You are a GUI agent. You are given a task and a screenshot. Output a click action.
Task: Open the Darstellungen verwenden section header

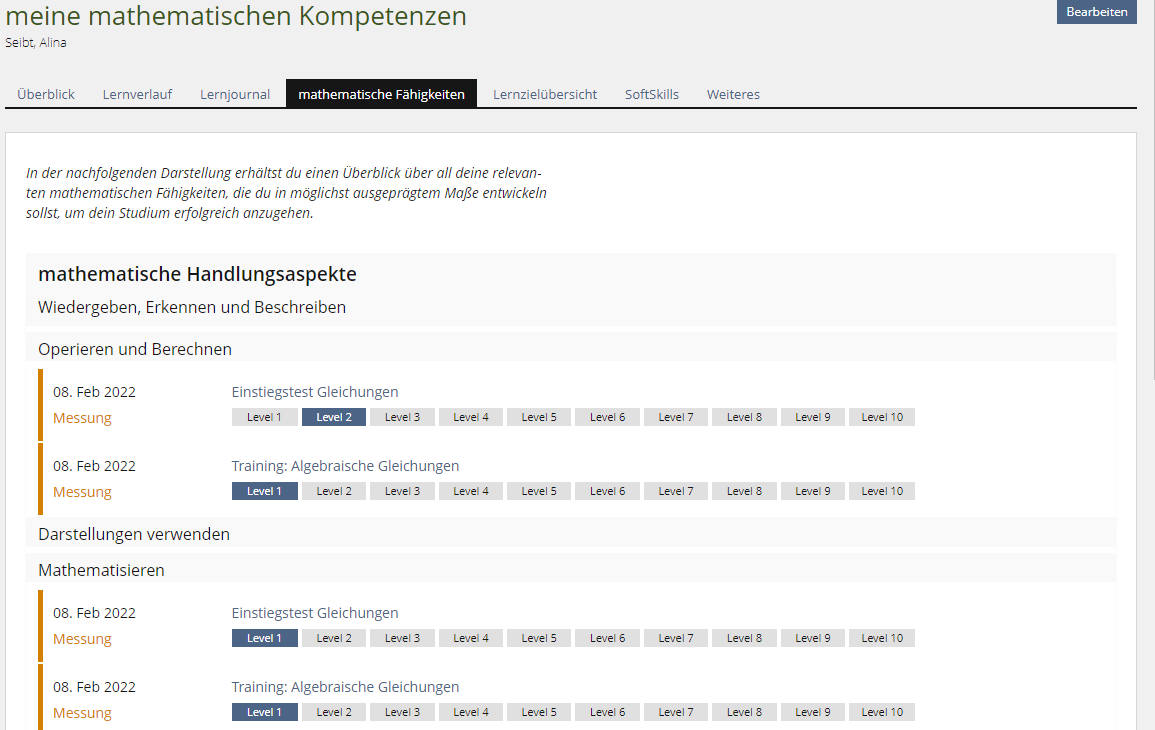tap(134, 533)
